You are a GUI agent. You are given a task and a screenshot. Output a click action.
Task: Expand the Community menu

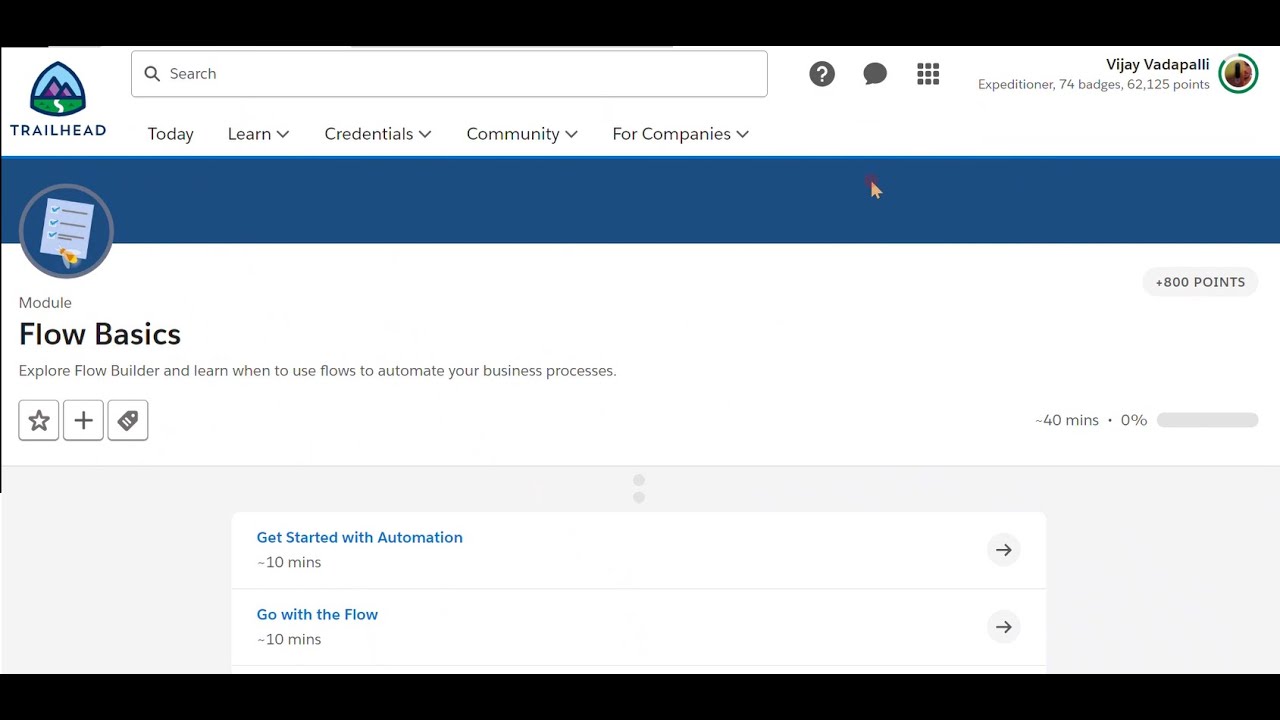[x=522, y=134]
